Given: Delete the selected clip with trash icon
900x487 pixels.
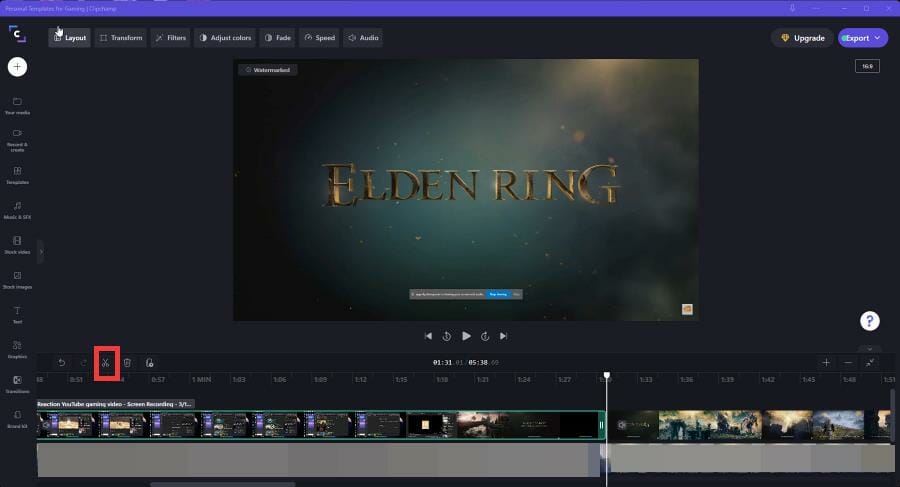Looking at the screenshot, I should point(127,362).
